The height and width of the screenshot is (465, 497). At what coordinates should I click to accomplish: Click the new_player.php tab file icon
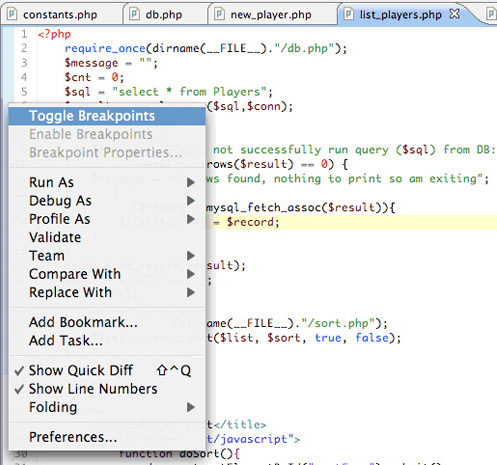click(219, 14)
